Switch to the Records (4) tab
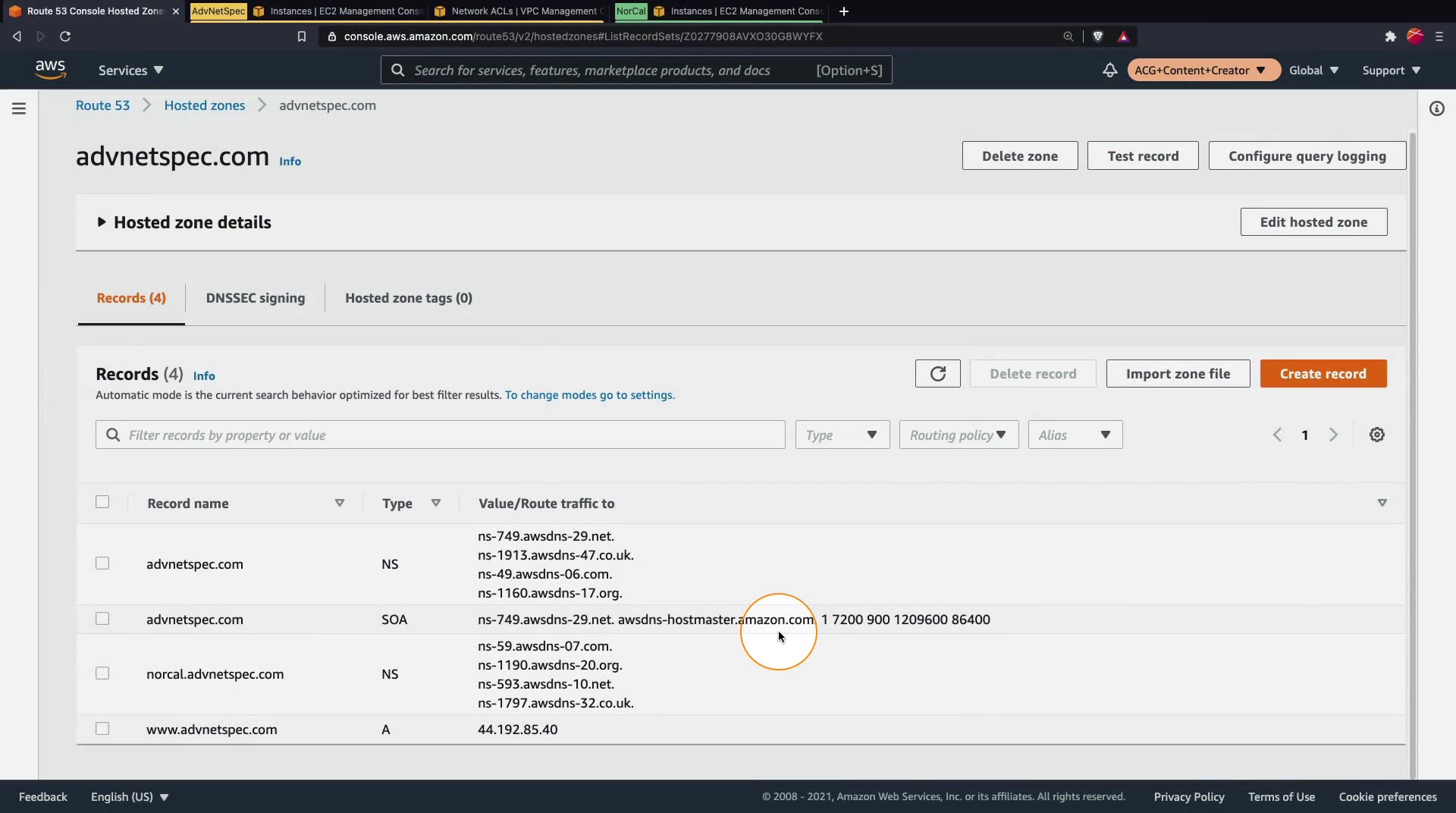 (131, 298)
